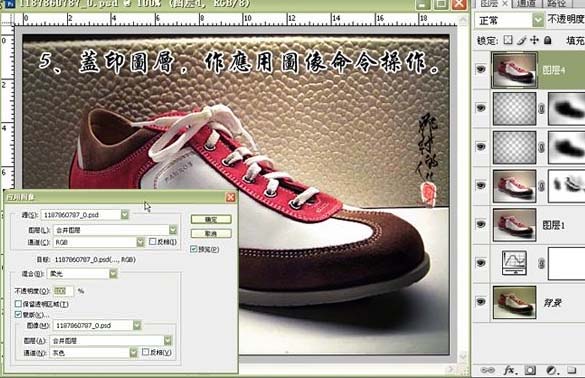The image size is (585, 378).
Task: Toggle lock image pixels brush icon
Action: (x=522, y=40)
